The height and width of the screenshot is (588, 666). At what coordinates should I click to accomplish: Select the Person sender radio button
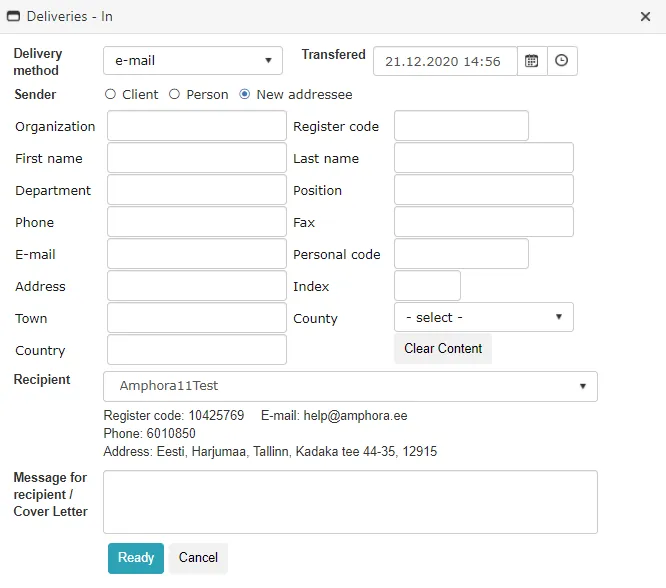(x=175, y=94)
